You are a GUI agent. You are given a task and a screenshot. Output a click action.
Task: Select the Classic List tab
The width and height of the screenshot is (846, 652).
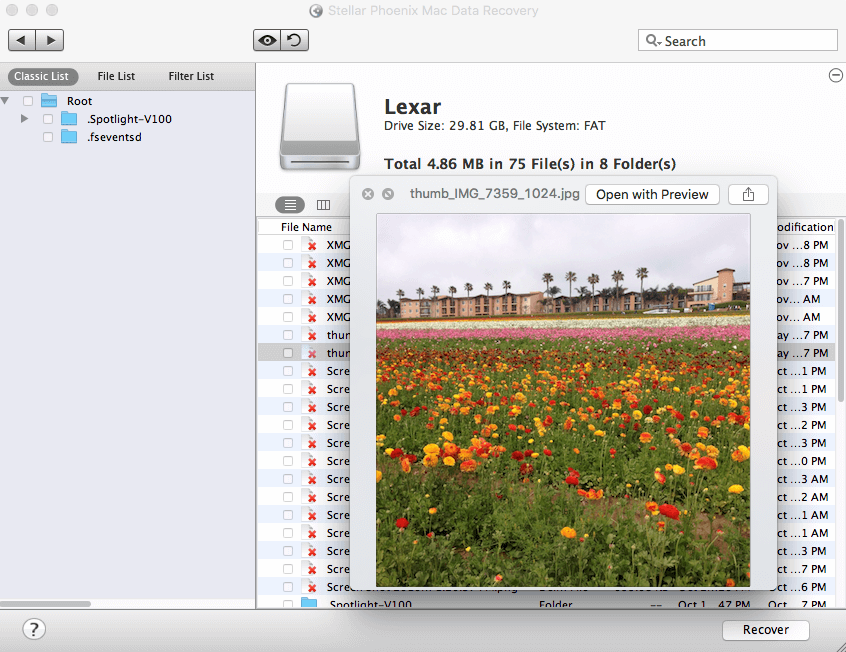[x=42, y=76]
